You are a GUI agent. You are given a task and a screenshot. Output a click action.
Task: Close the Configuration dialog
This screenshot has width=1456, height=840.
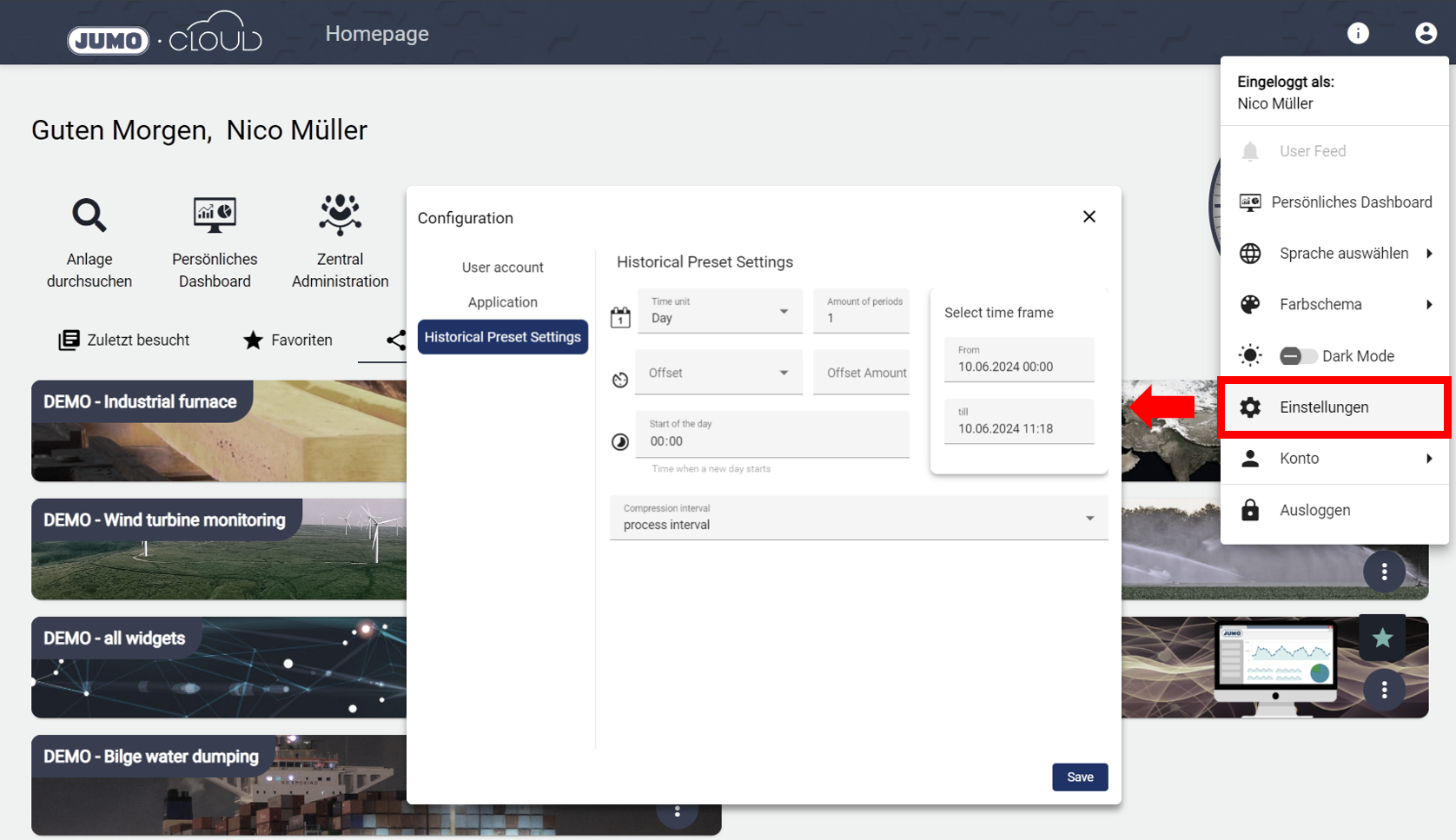pos(1089,217)
